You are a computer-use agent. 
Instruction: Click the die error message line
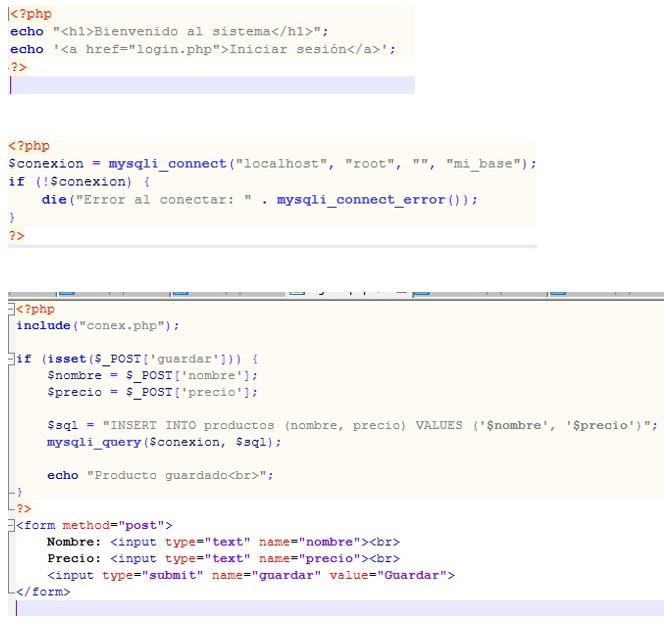259,199
